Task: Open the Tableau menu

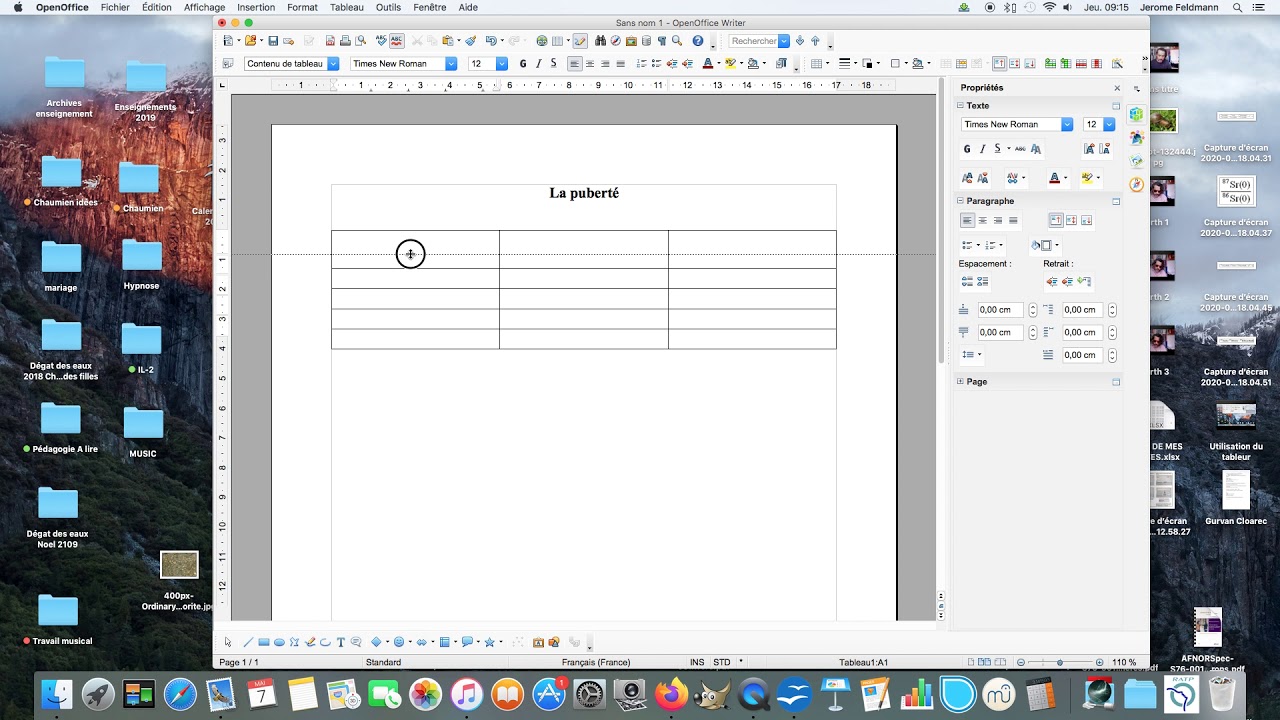Action: pyautogui.click(x=347, y=7)
